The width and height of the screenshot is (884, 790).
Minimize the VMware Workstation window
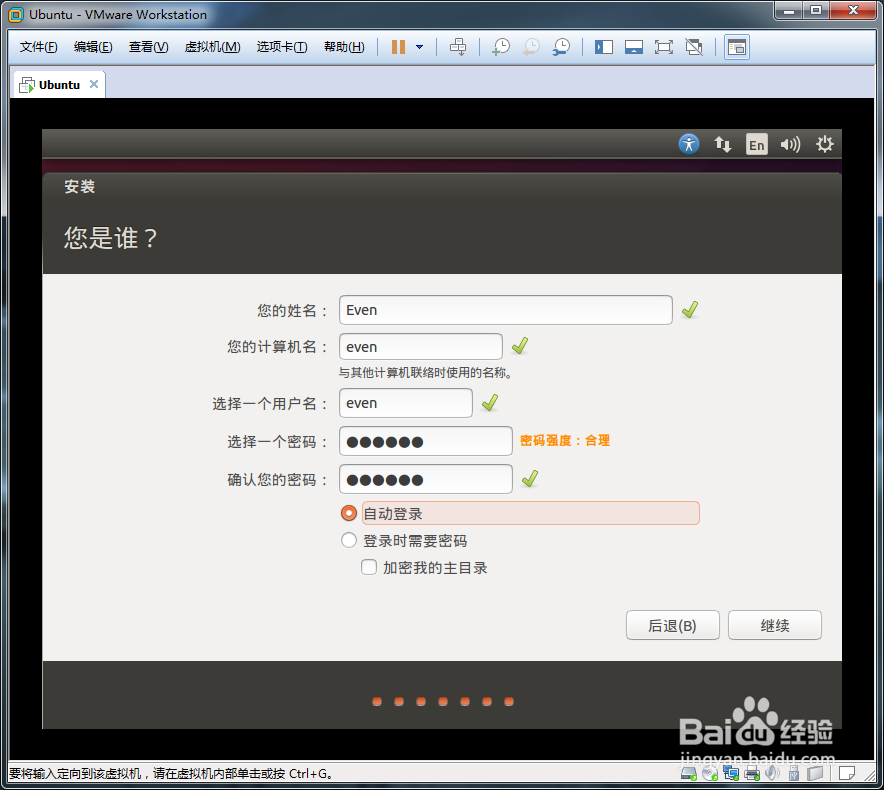789,11
